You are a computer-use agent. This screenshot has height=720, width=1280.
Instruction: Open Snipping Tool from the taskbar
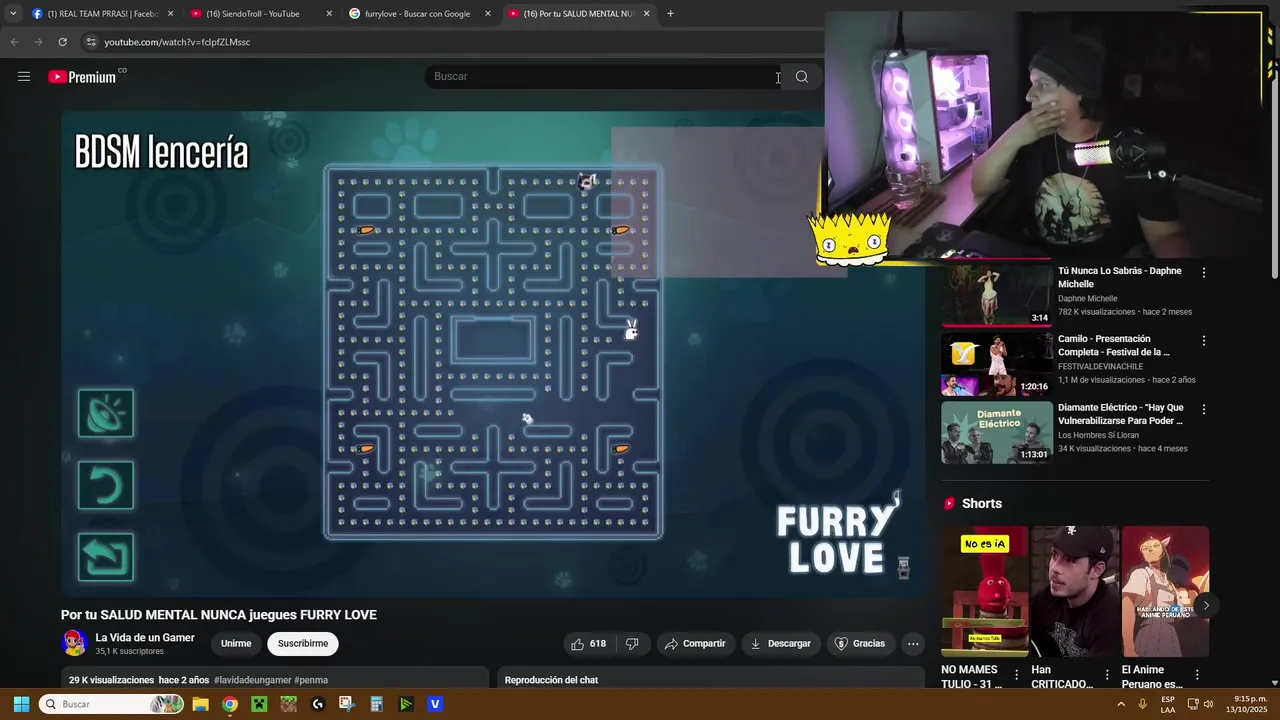coord(347,704)
